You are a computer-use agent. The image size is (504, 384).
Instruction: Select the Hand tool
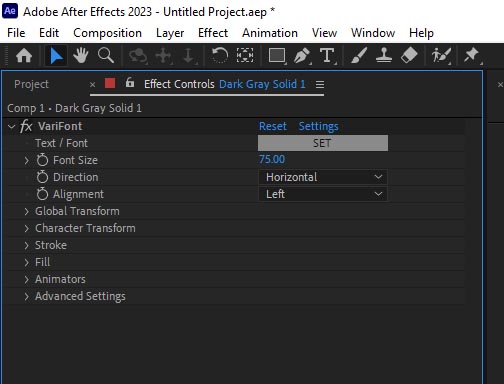[x=81, y=56]
